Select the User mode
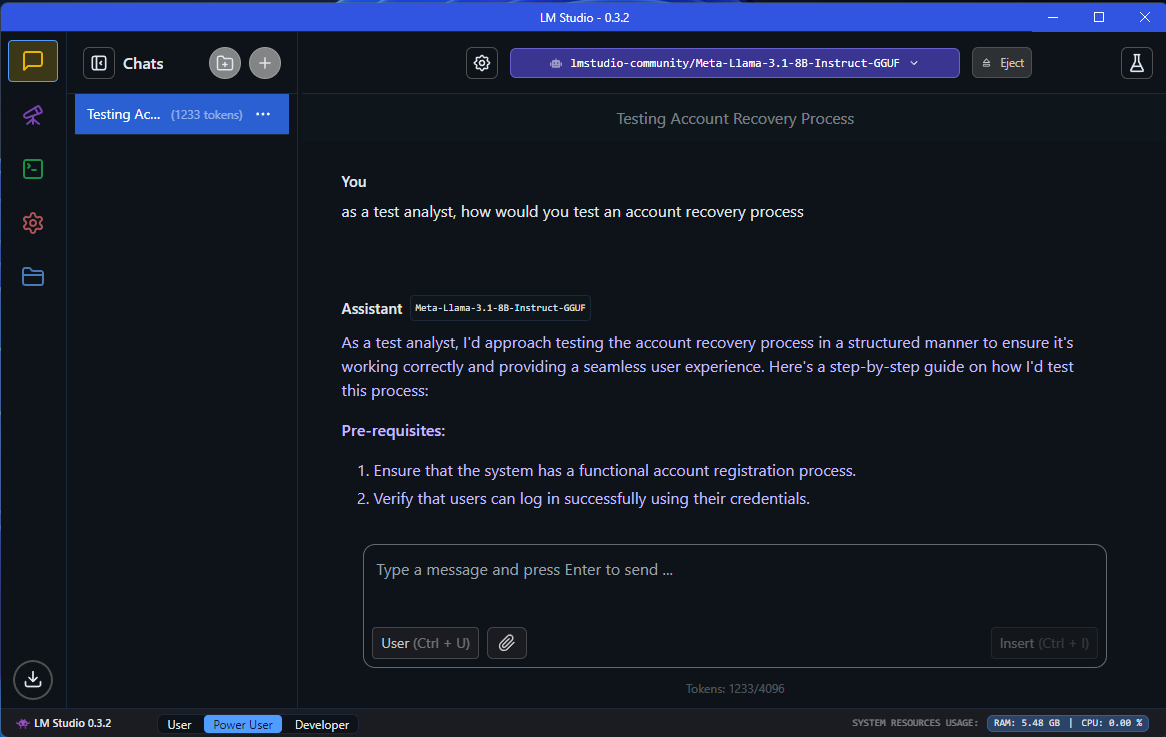 point(179,724)
